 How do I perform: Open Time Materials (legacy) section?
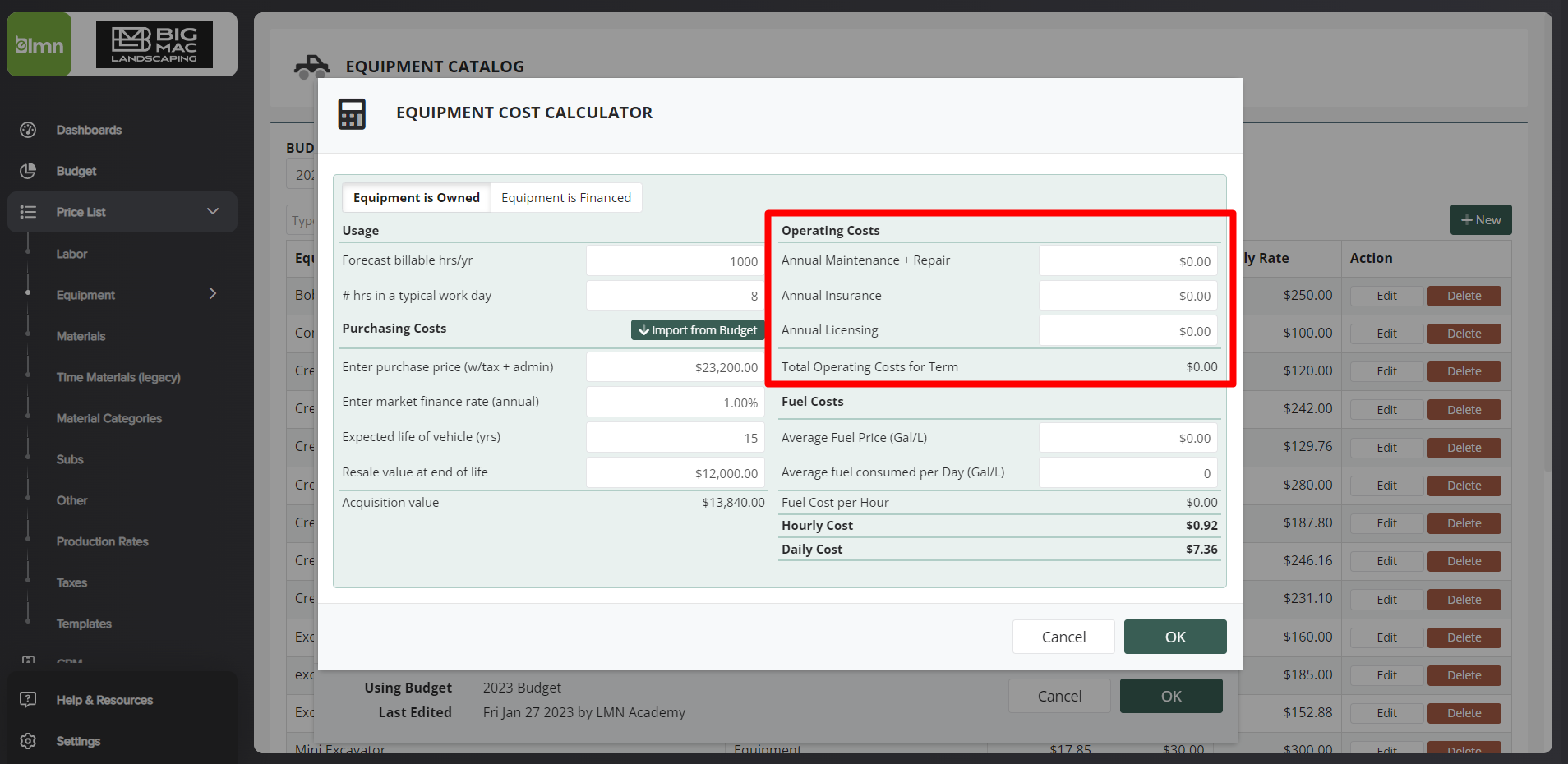click(118, 377)
